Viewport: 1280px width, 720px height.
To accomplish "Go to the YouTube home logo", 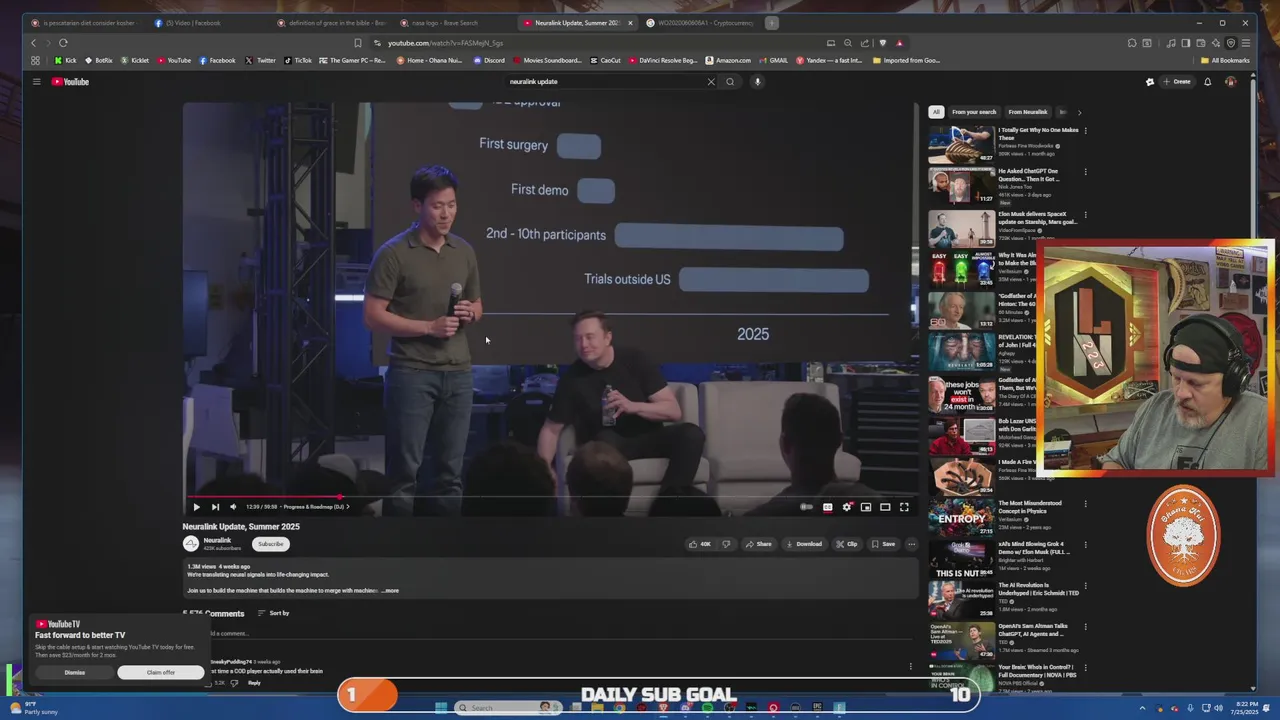I will pos(70,82).
